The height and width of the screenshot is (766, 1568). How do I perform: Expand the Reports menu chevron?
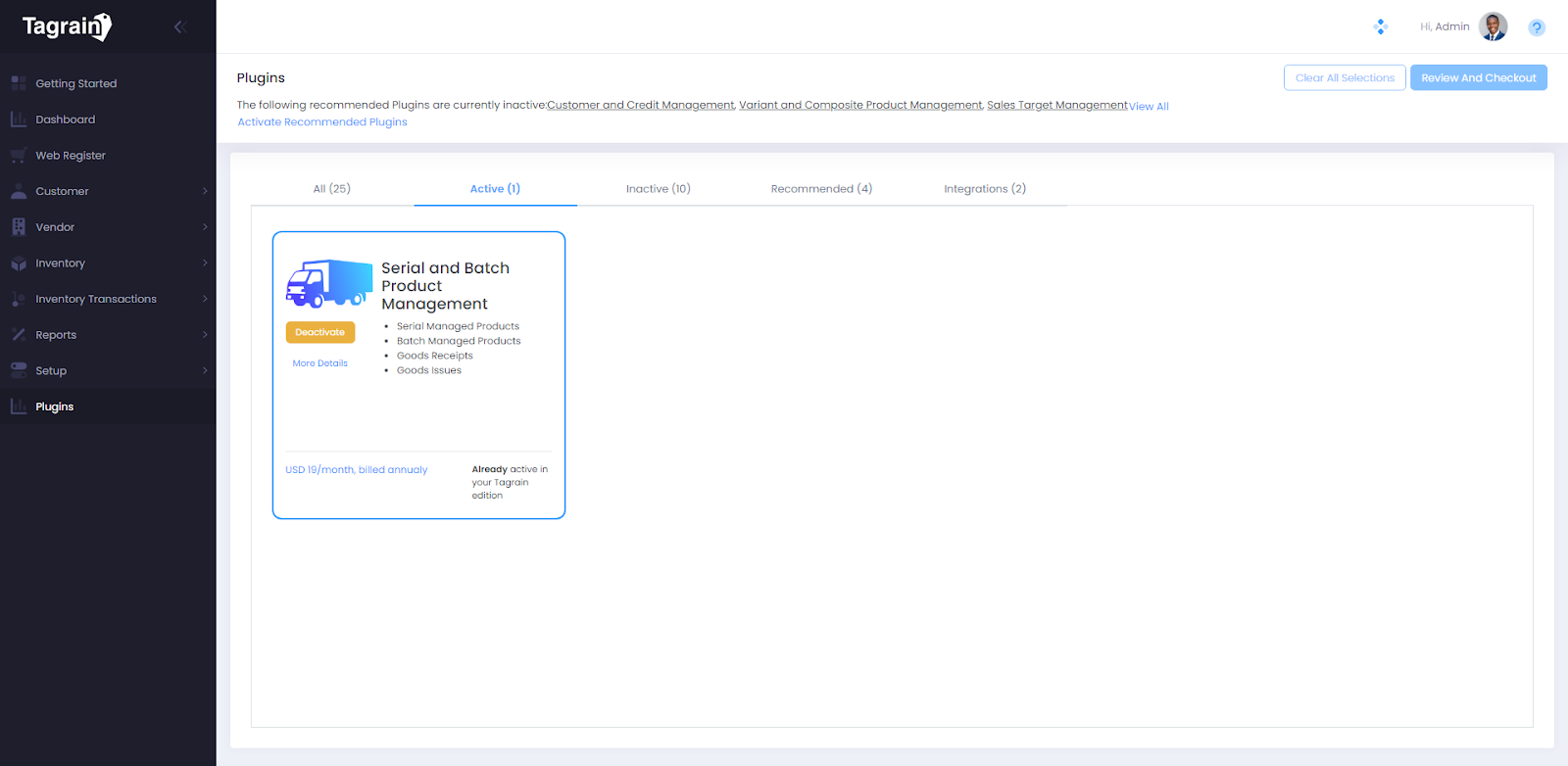205,335
